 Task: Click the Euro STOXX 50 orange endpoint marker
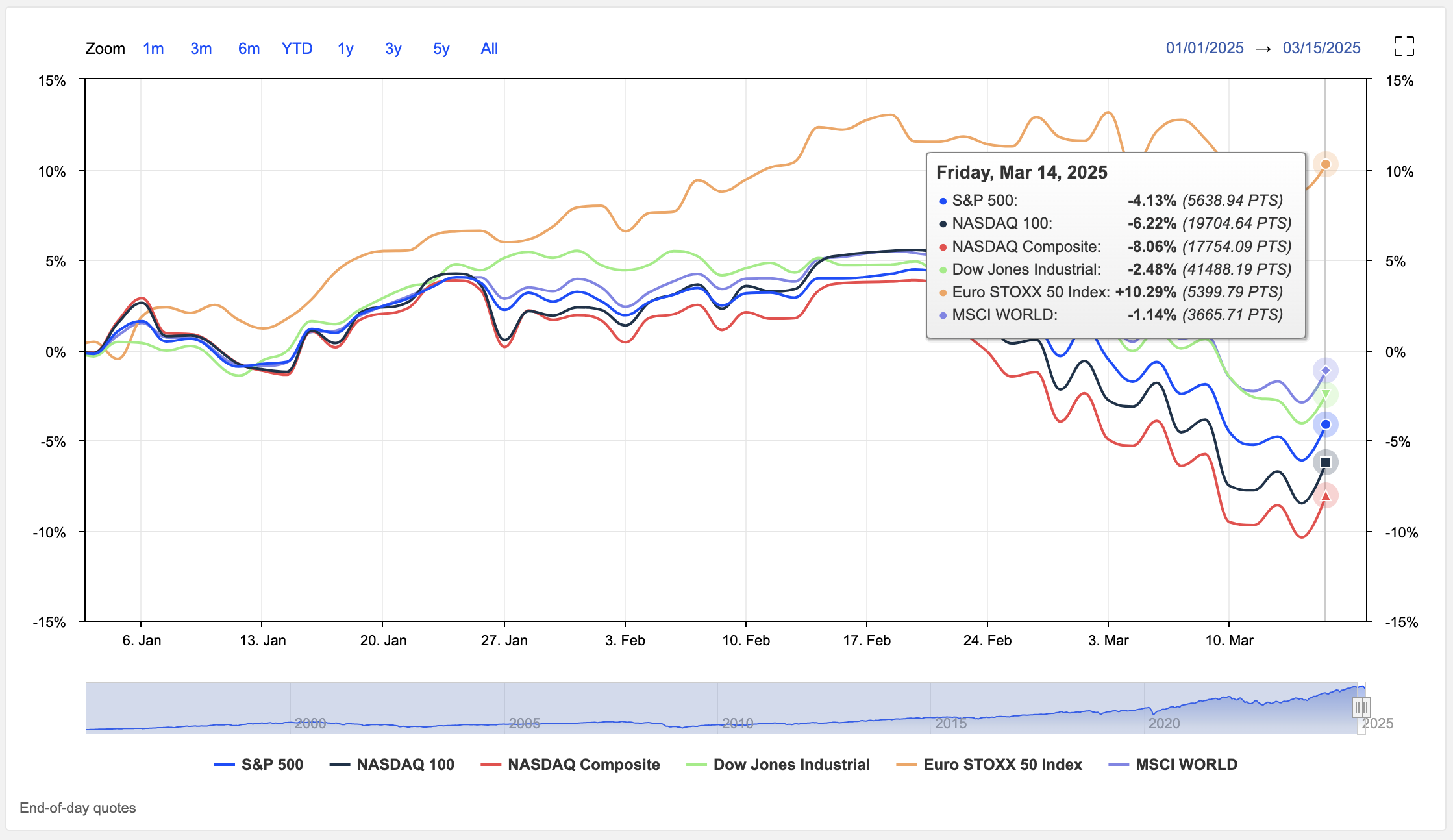point(1326,164)
